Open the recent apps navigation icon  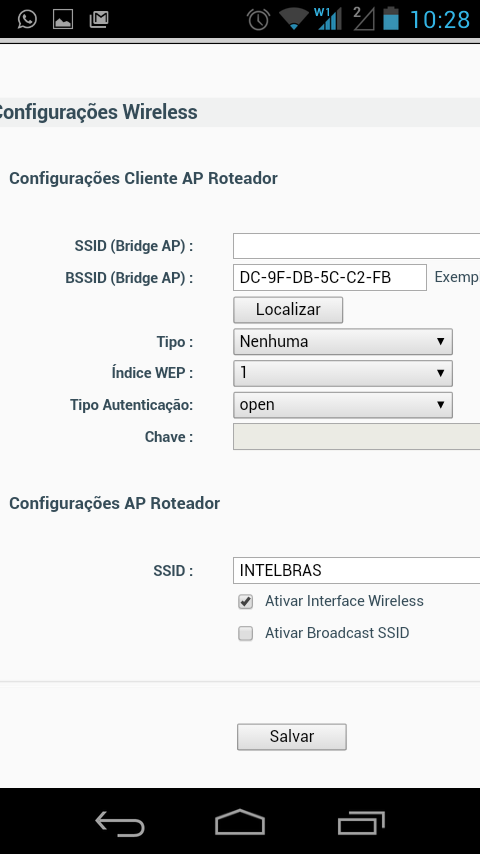(361, 822)
